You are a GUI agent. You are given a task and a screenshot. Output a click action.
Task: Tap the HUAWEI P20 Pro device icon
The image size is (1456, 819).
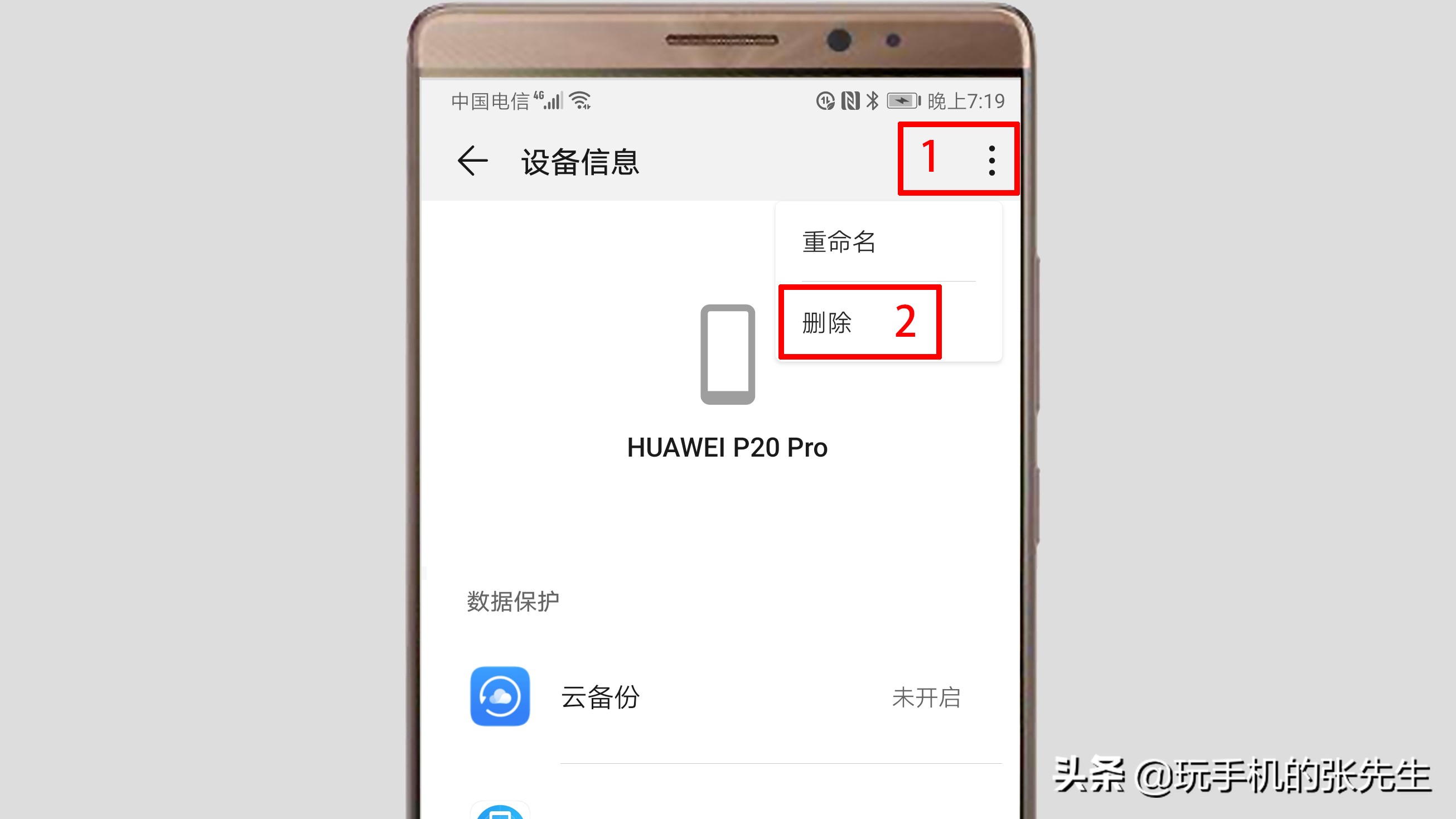[x=727, y=356]
